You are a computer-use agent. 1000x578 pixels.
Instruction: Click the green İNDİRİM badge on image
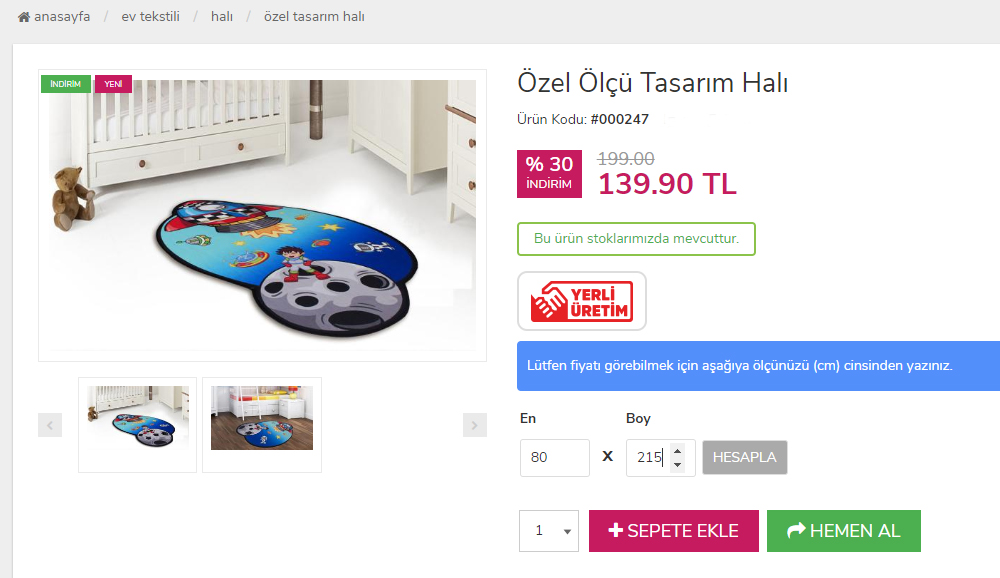click(66, 84)
